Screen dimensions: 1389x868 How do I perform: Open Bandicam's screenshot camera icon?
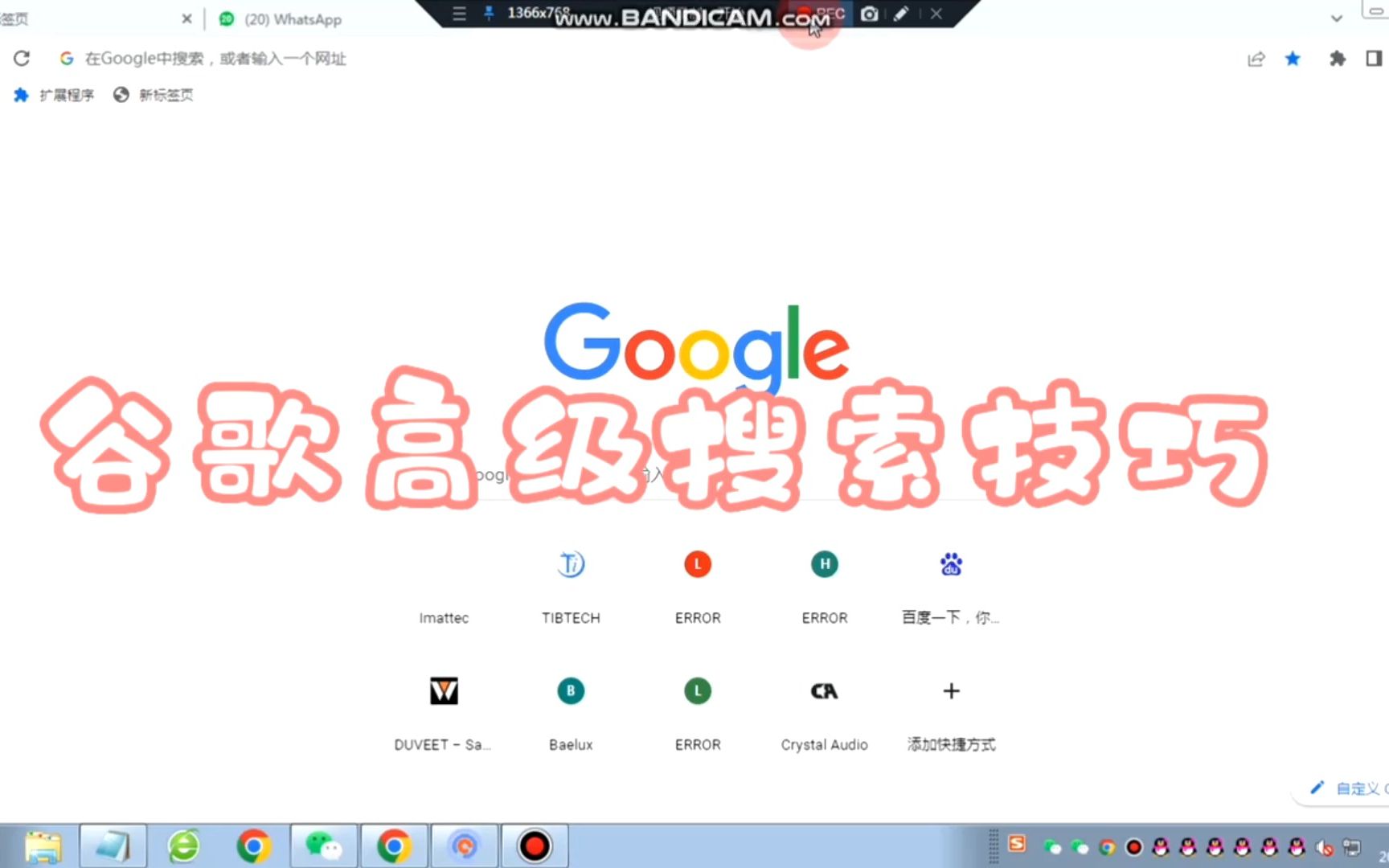pos(869,14)
